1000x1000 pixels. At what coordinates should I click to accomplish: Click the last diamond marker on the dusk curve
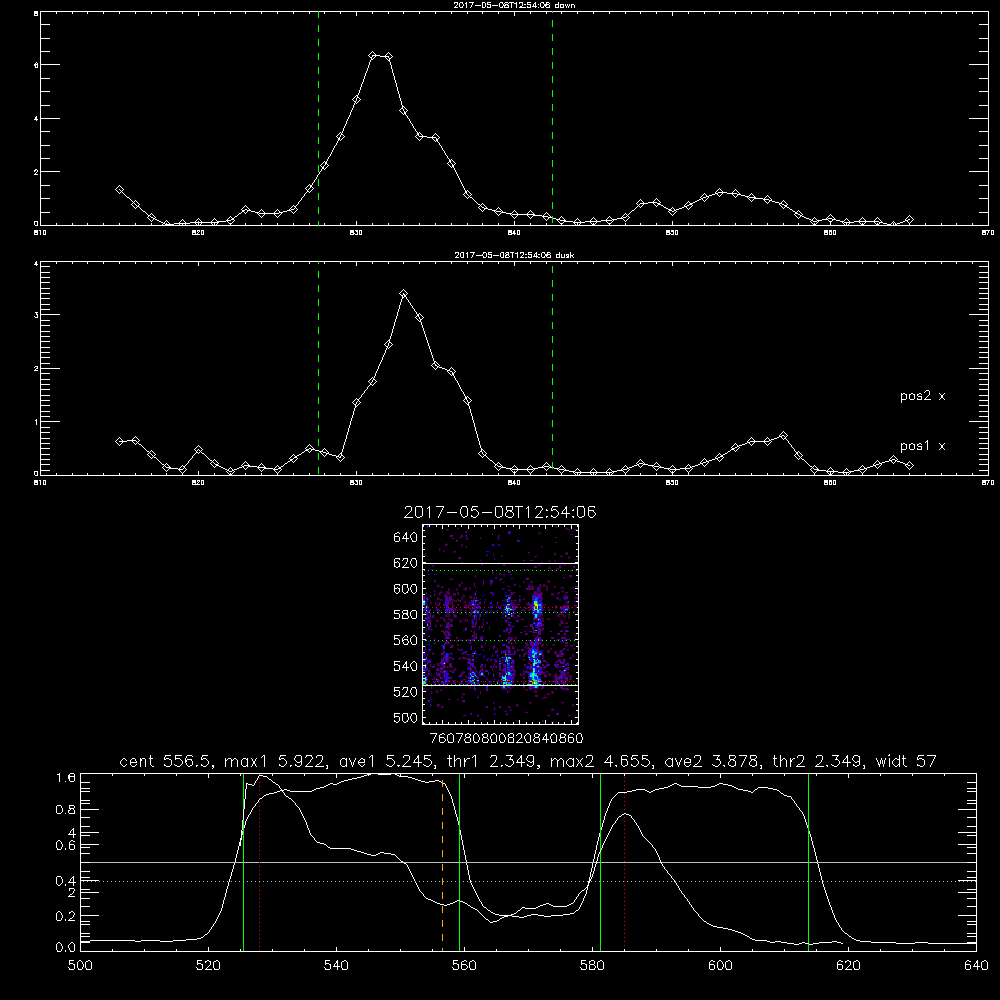(x=909, y=466)
